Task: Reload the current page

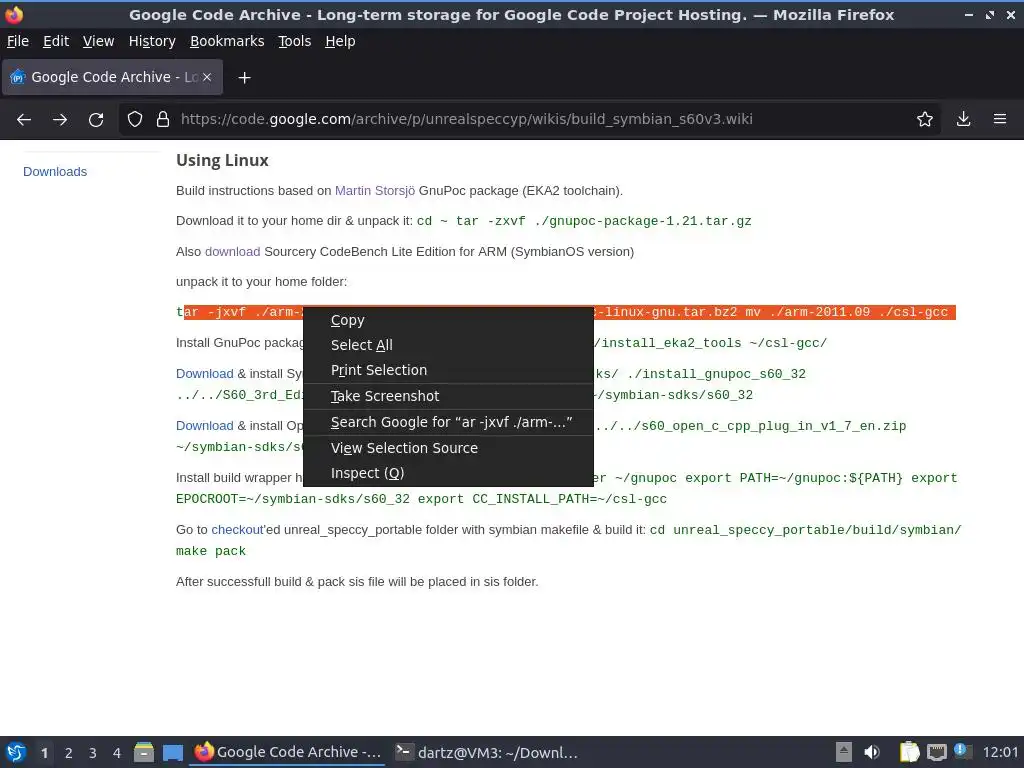Action: click(96, 120)
